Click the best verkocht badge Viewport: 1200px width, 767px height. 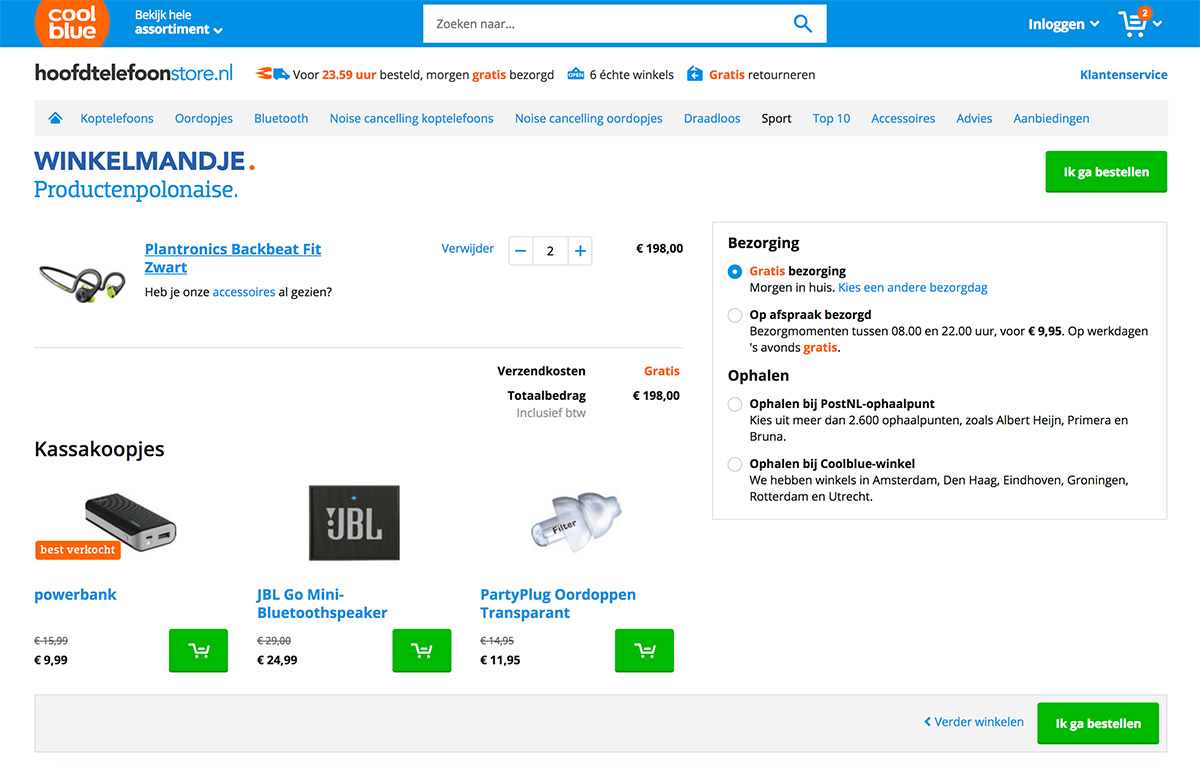pos(78,550)
